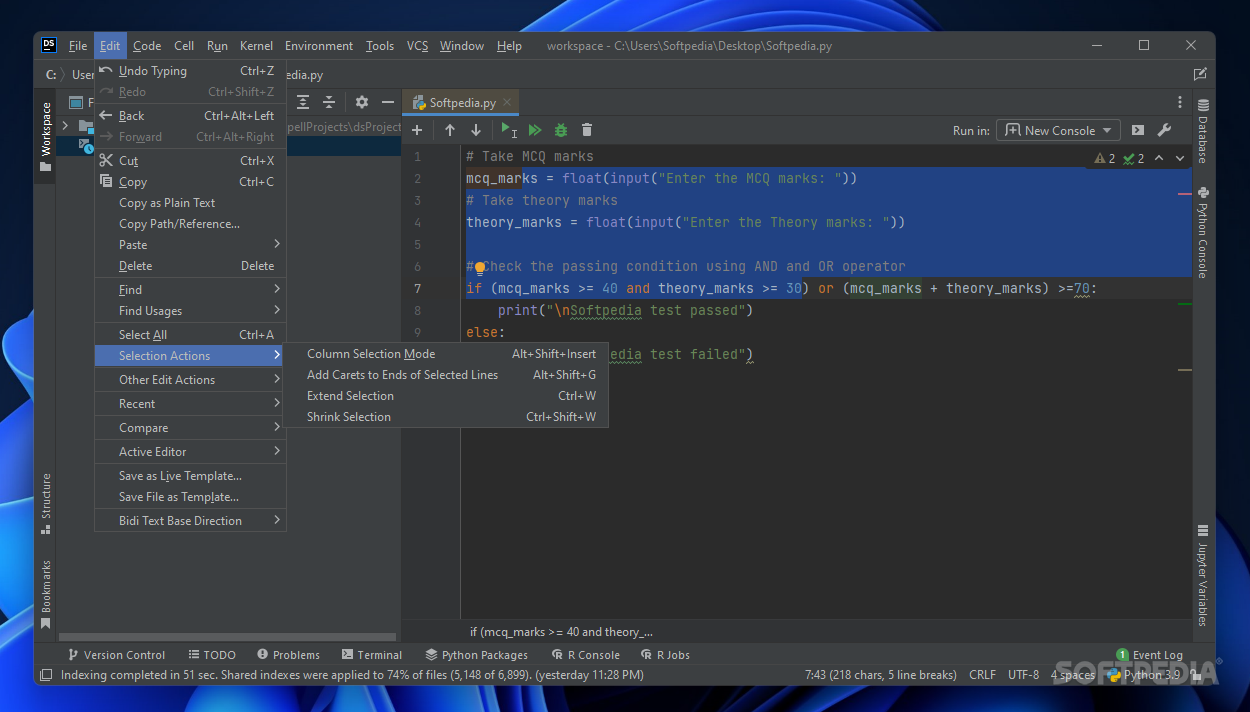Click the edit icon at top right

pos(1200,74)
